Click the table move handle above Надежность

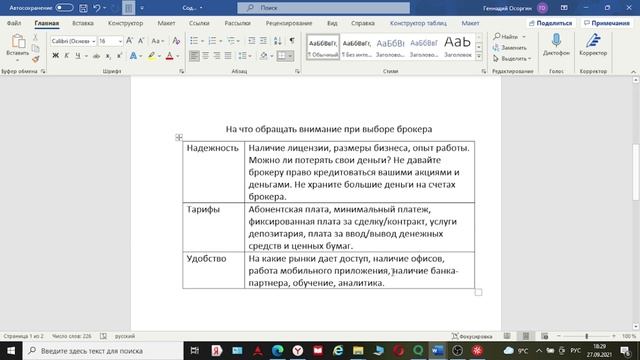(x=179, y=137)
